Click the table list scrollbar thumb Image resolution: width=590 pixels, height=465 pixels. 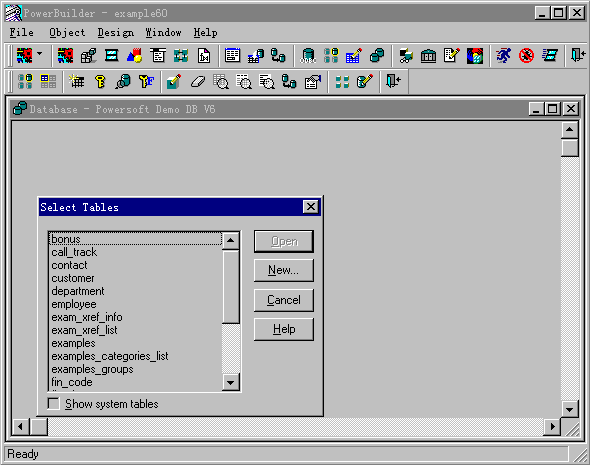[x=230, y=287]
